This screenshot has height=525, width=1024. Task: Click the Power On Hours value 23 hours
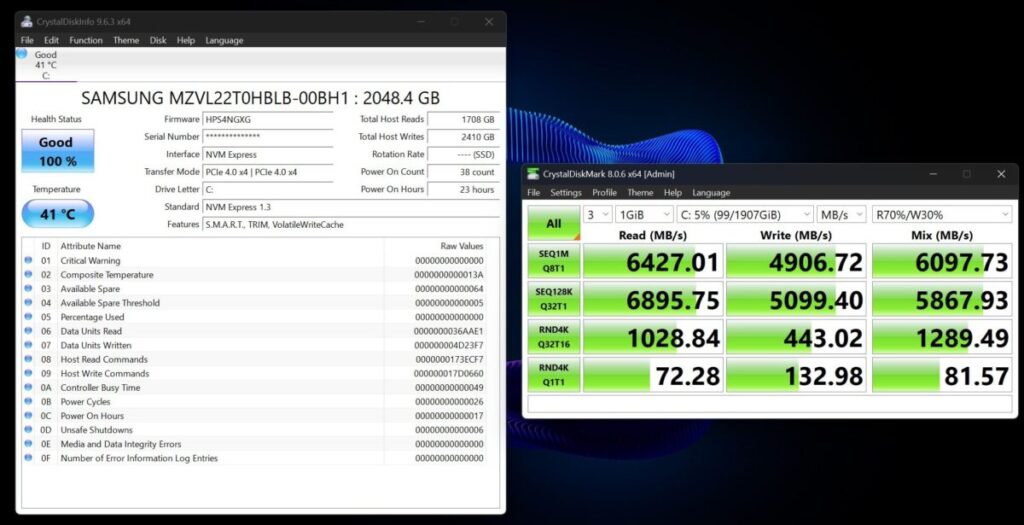pos(463,189)
